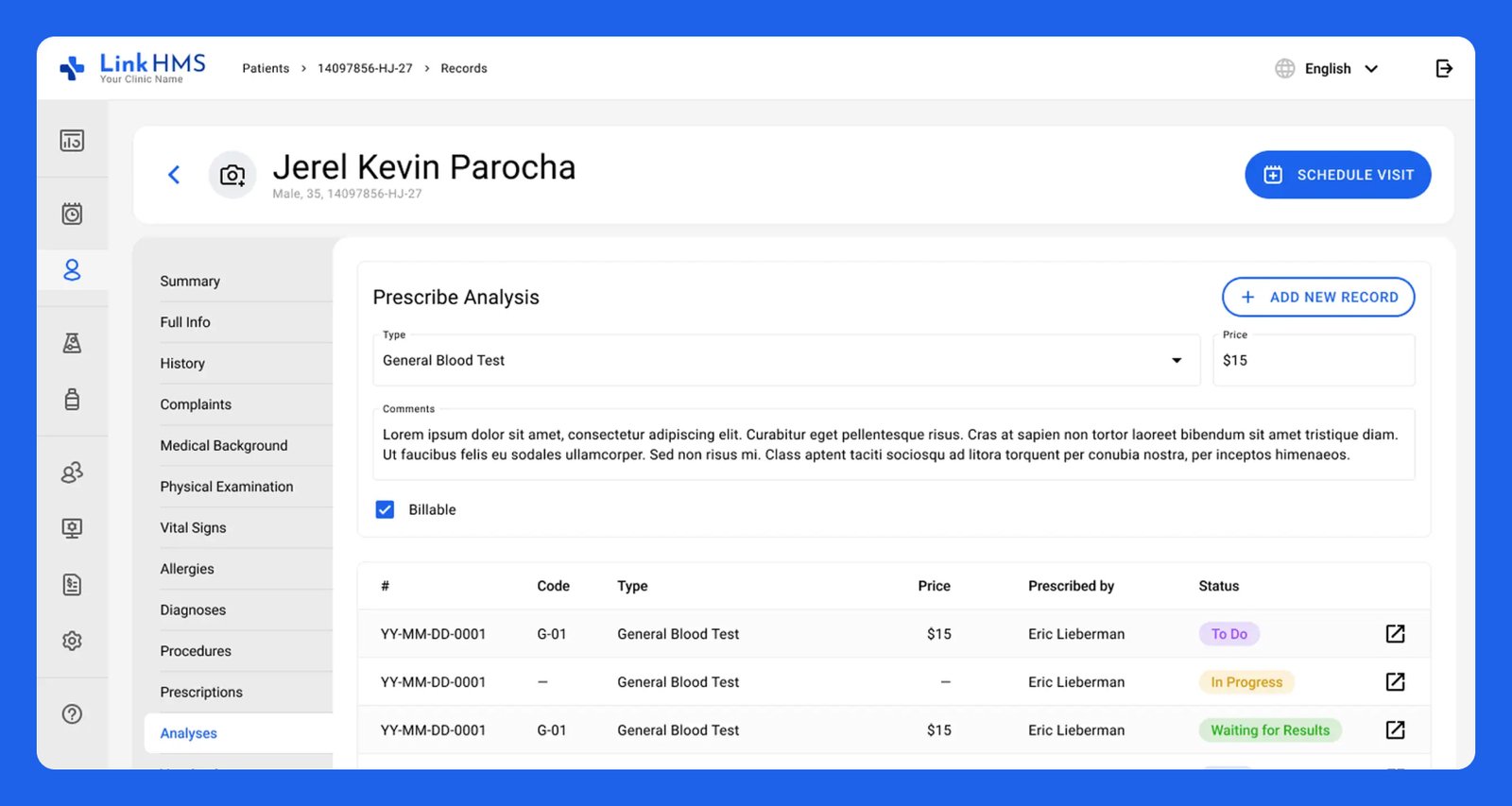Click the In Progress status badge
Viewport: 1512px width, 806px height.
pos(1246,682)
